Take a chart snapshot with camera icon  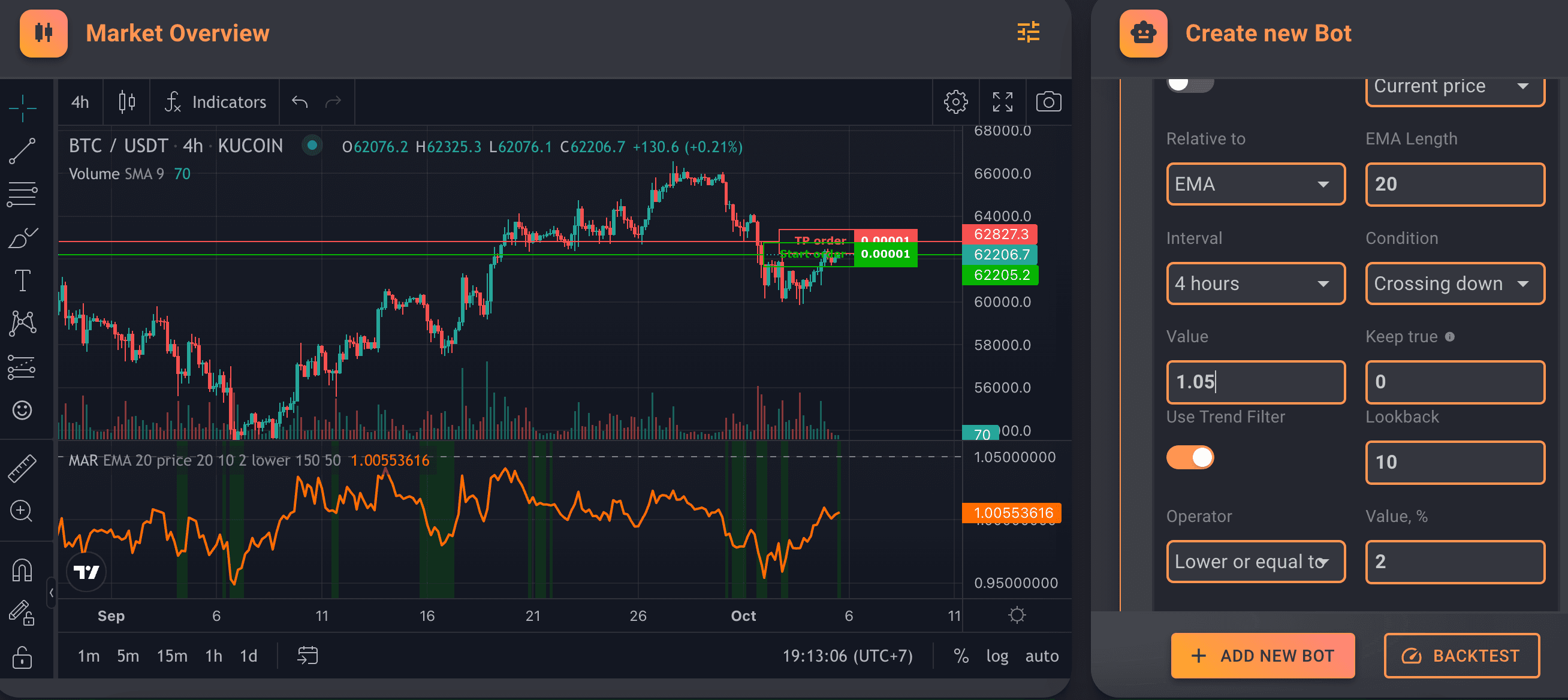point(1048,102)
